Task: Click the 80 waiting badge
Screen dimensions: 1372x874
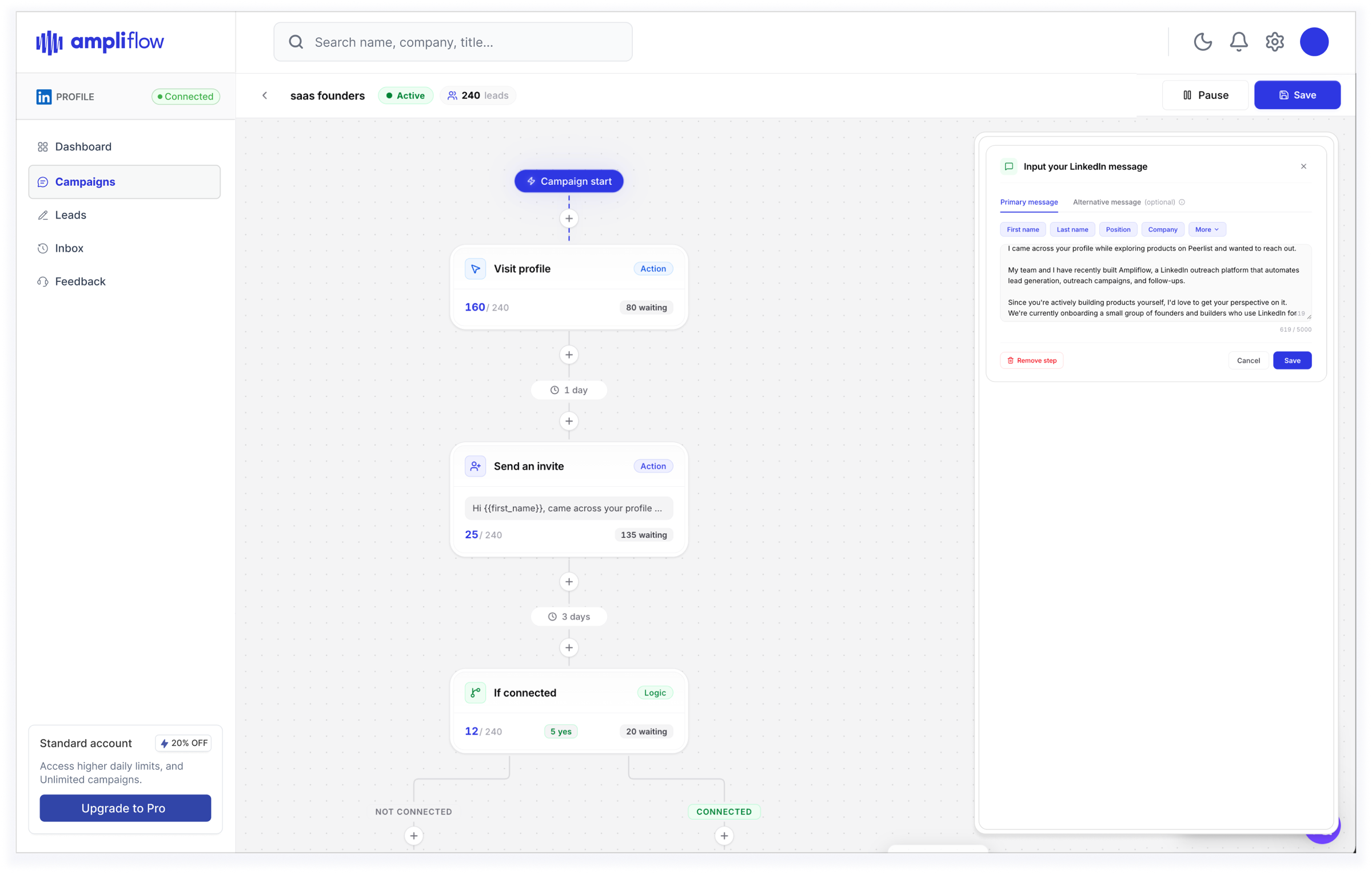Action: click(x=646, y=308)
